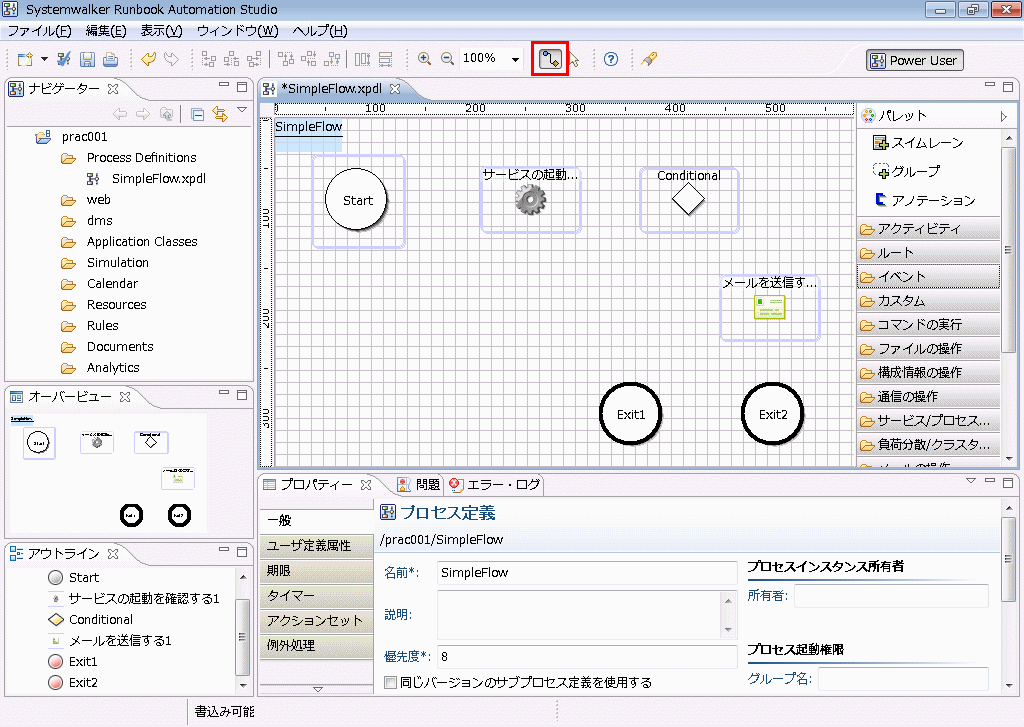Viewport: 1024px width, 727px height.
Task: Select 例外処理 property section
Action: pyautogui.click(x=317, y=645)
